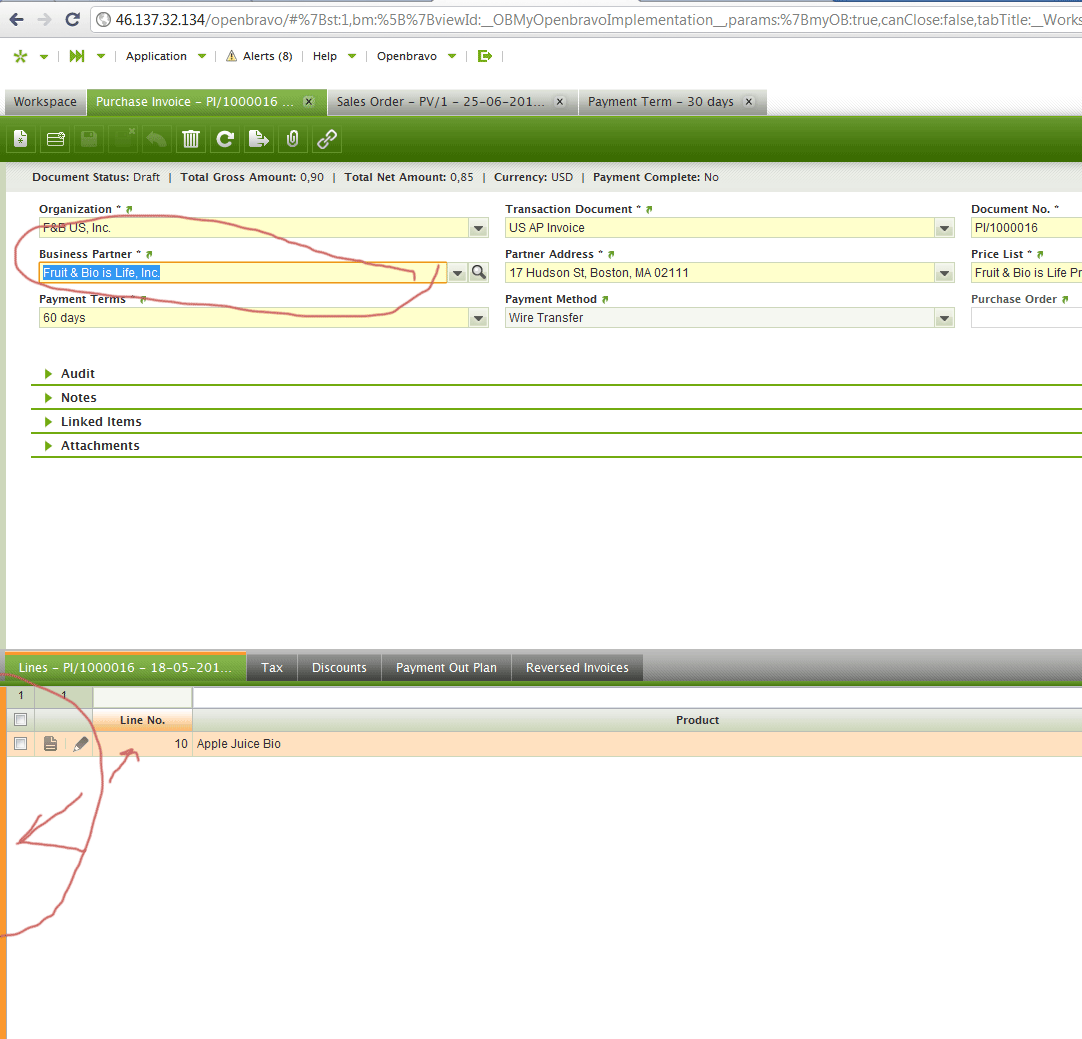Image resolution: width=1082 pixels, height=1039 pixels.
Task: Click browser reload button
Action: click(x=72, y=19)
